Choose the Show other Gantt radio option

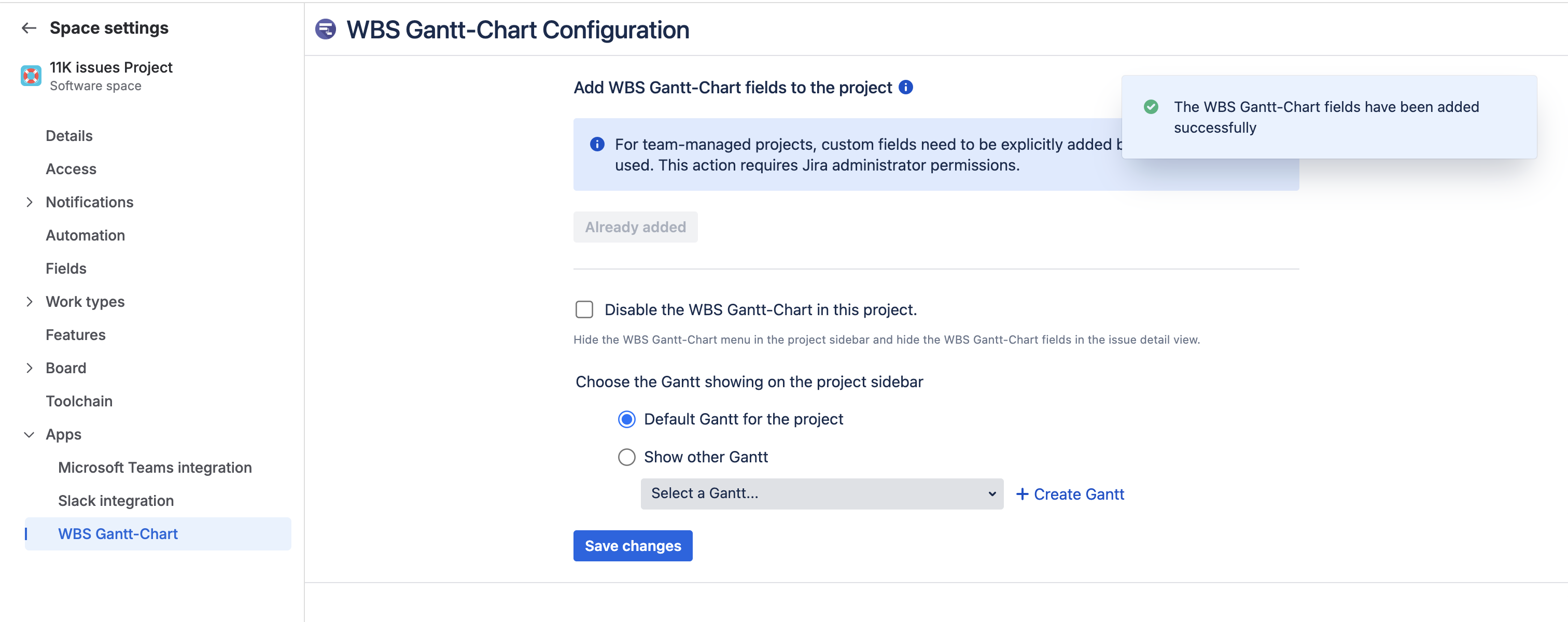[626, 457]
